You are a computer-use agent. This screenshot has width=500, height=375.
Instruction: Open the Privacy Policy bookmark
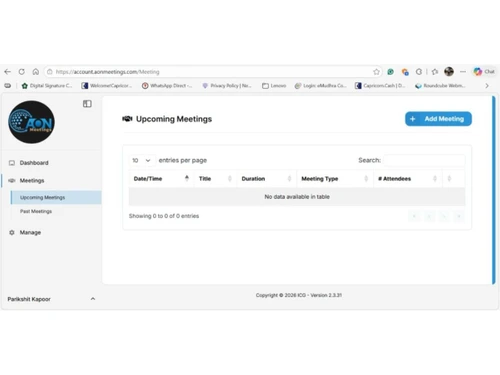[227, 86]
